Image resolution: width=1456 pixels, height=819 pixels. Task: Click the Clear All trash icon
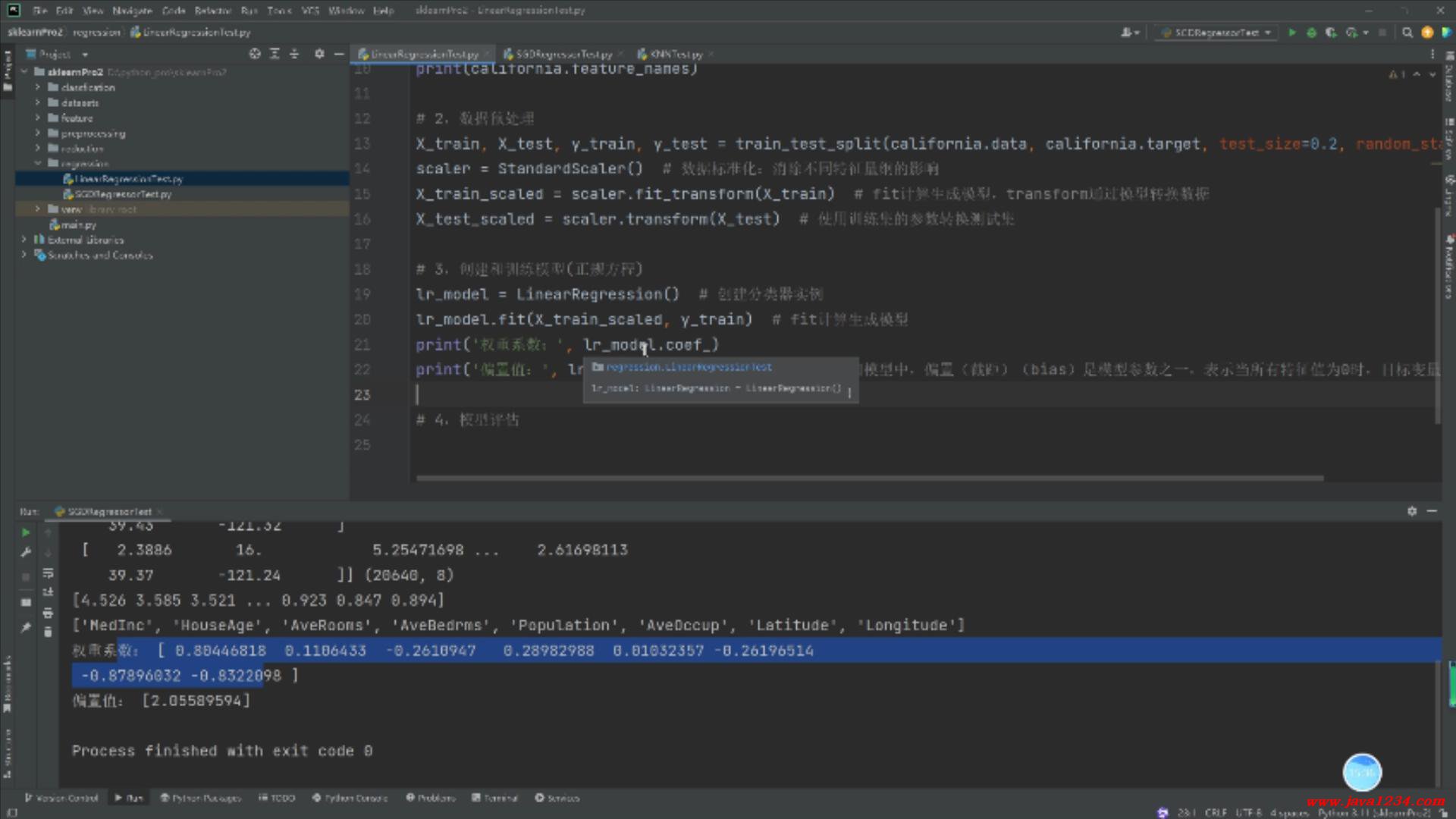(48, 632)
